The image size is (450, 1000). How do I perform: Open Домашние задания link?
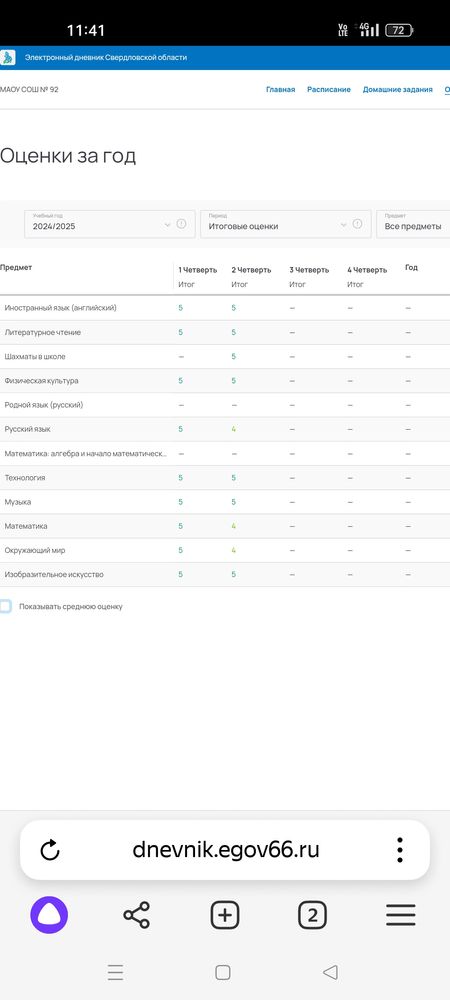tap(398, 90)
